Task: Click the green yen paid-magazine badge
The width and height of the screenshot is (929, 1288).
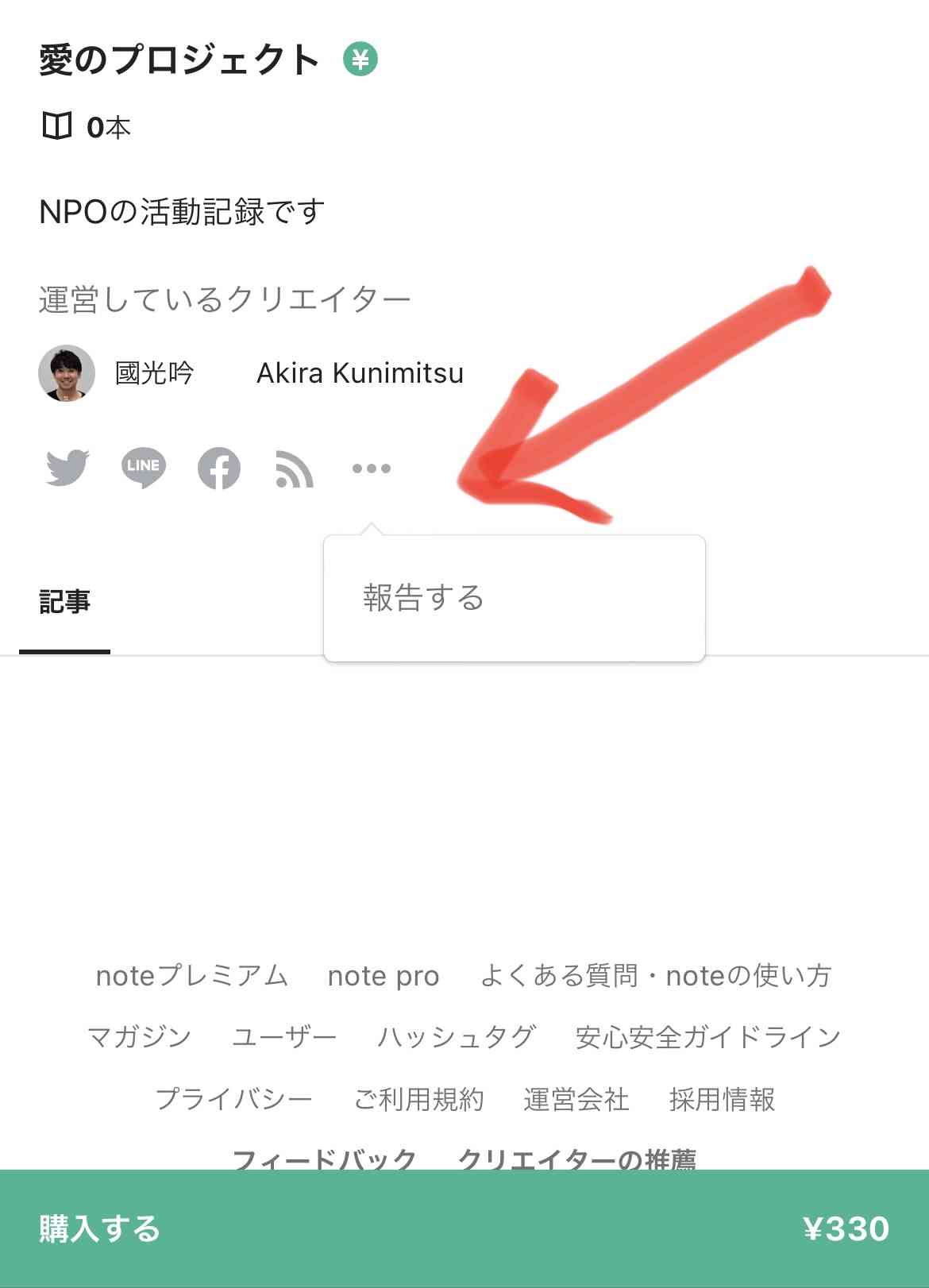Action: coord(360,60)
